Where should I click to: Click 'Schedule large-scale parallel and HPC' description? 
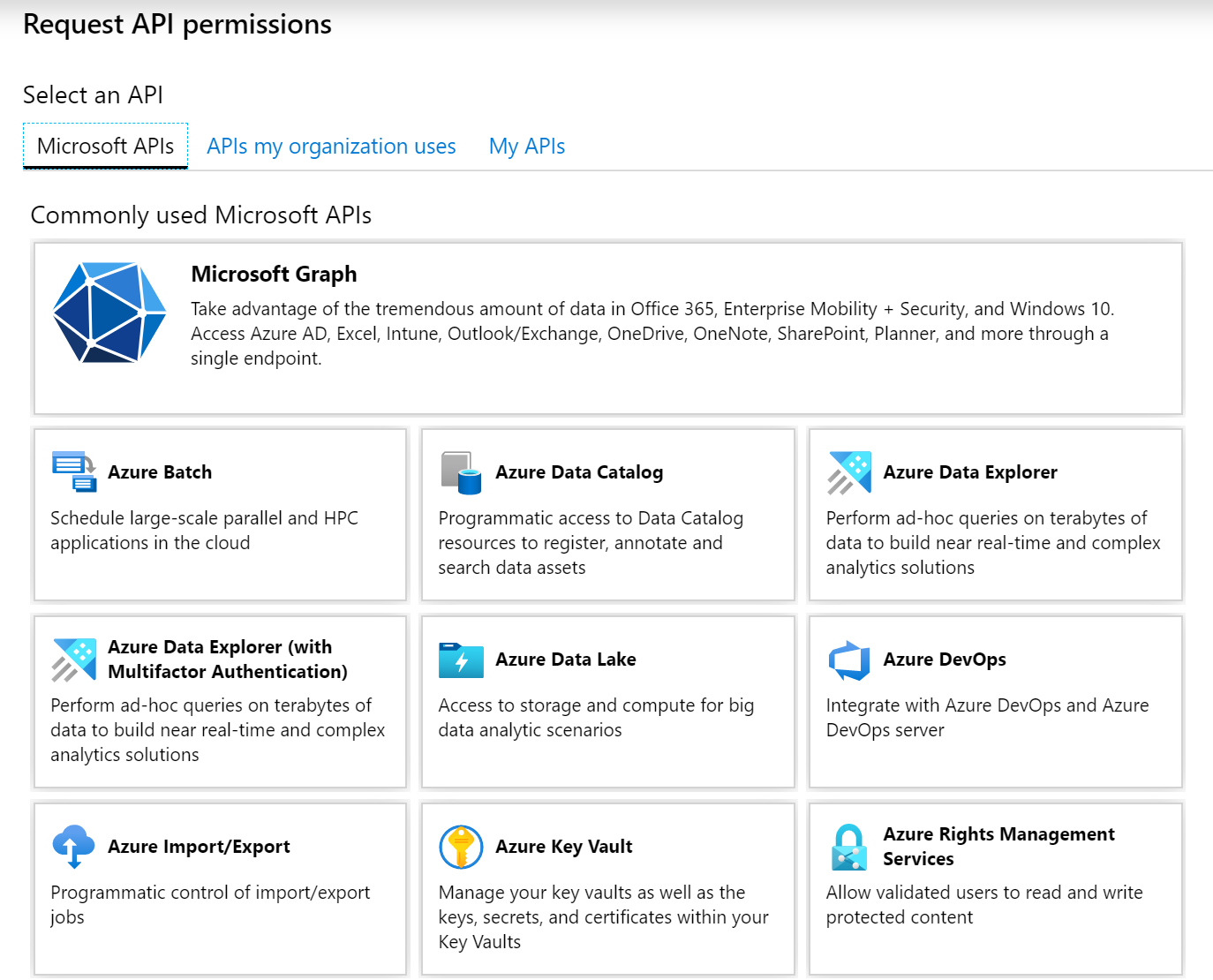click(x=204, y=531)
